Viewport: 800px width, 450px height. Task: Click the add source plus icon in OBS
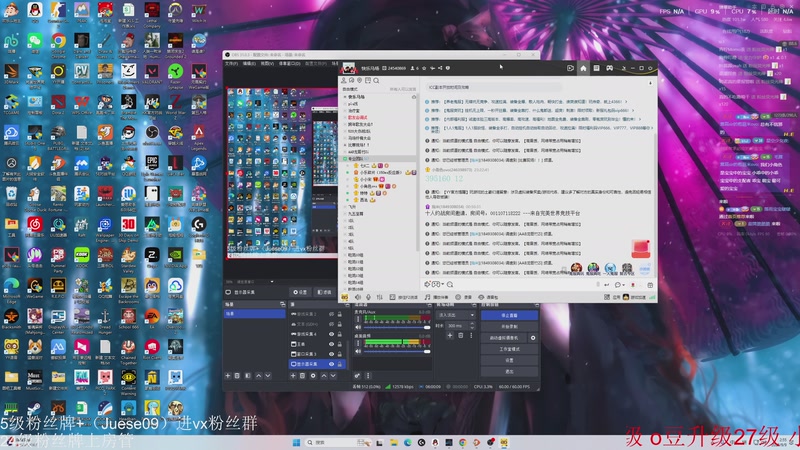293,376
